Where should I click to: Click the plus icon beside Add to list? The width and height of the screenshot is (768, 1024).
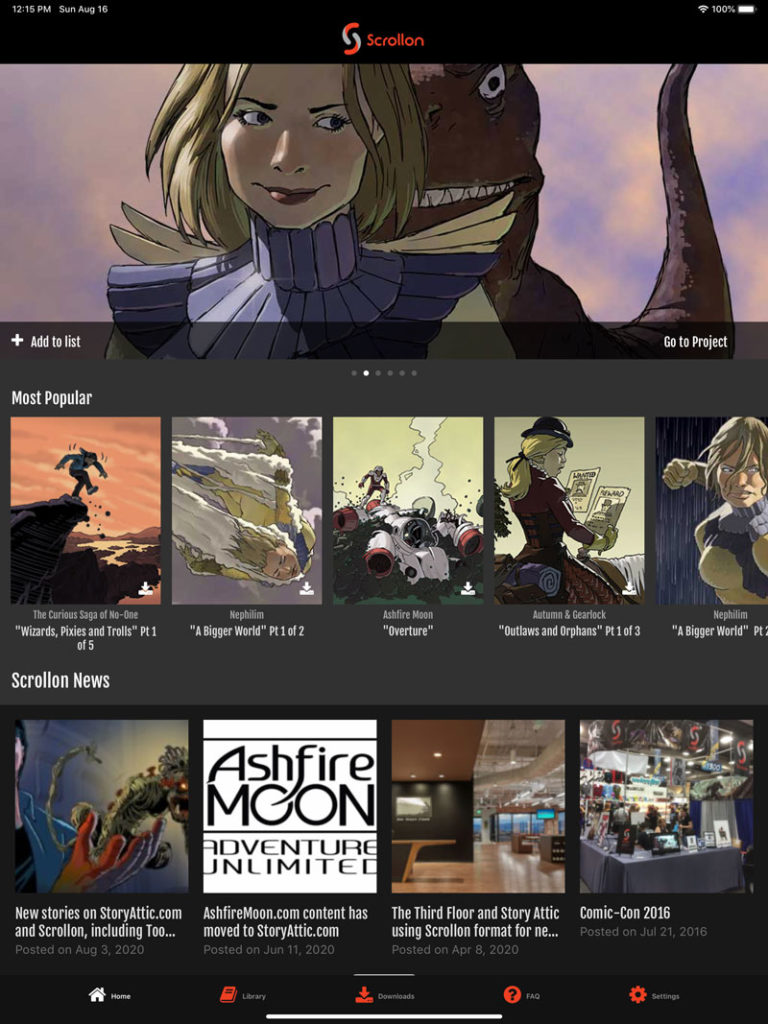point(17,340)
